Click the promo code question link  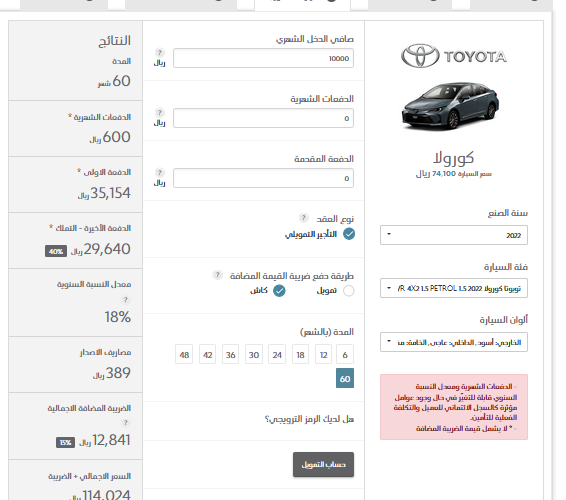[x=309, y=419]
